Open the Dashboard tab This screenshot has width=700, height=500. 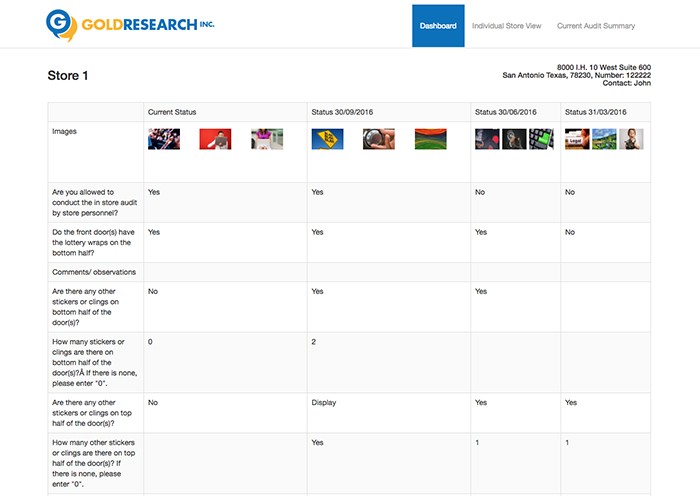(x=438, y=26)
